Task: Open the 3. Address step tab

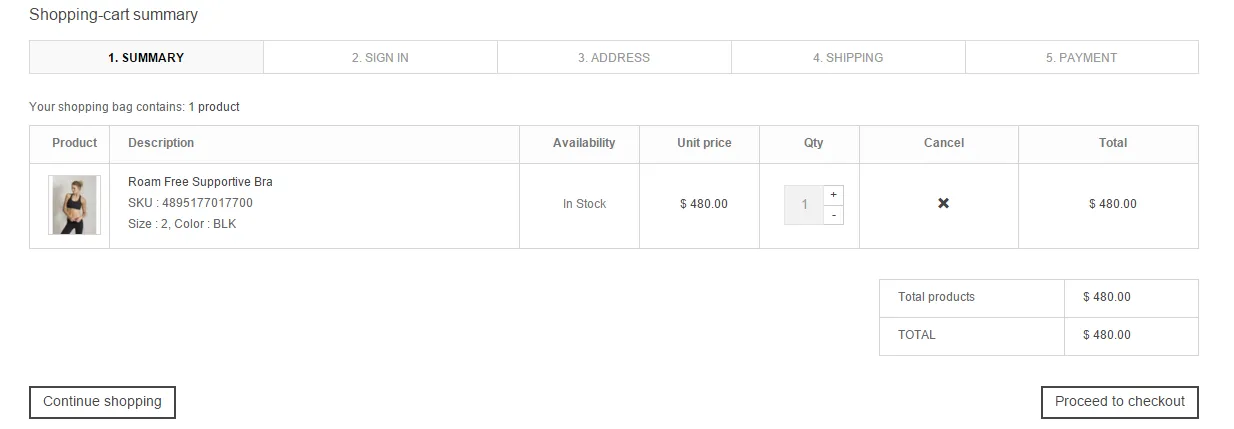Action: [614, 57]
